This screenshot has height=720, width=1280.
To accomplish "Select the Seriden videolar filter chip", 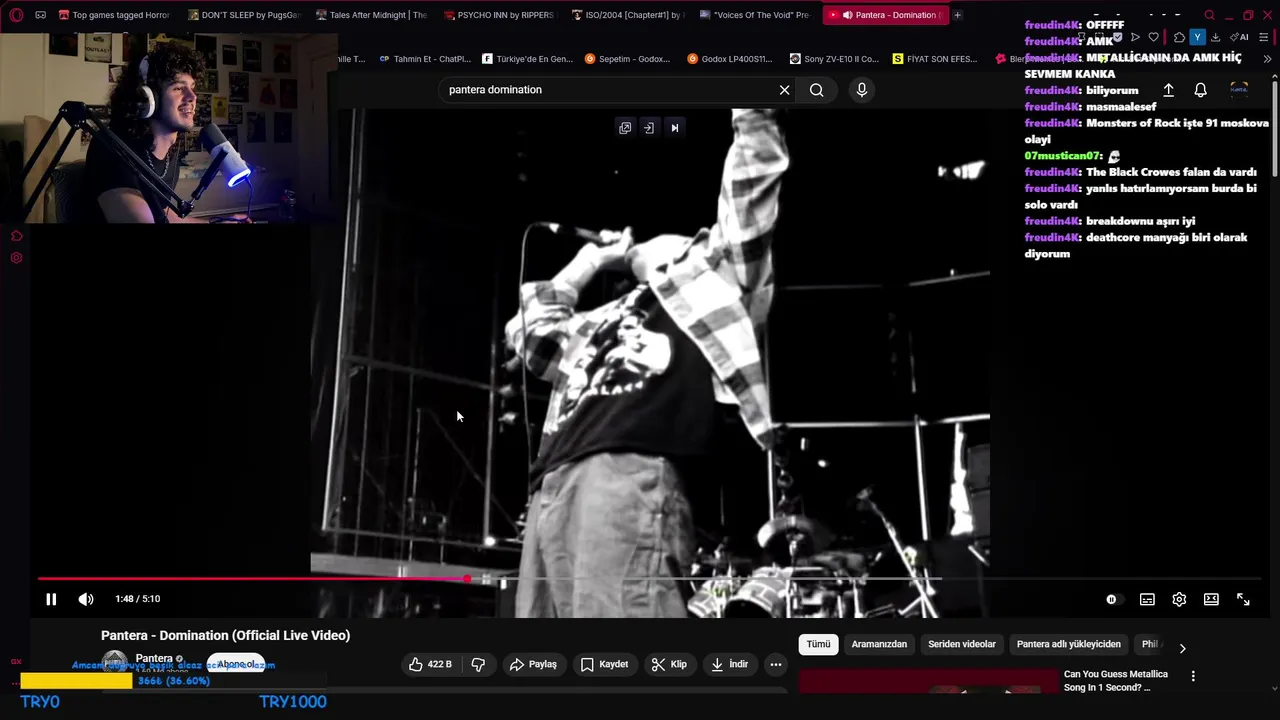I will 962,644.
